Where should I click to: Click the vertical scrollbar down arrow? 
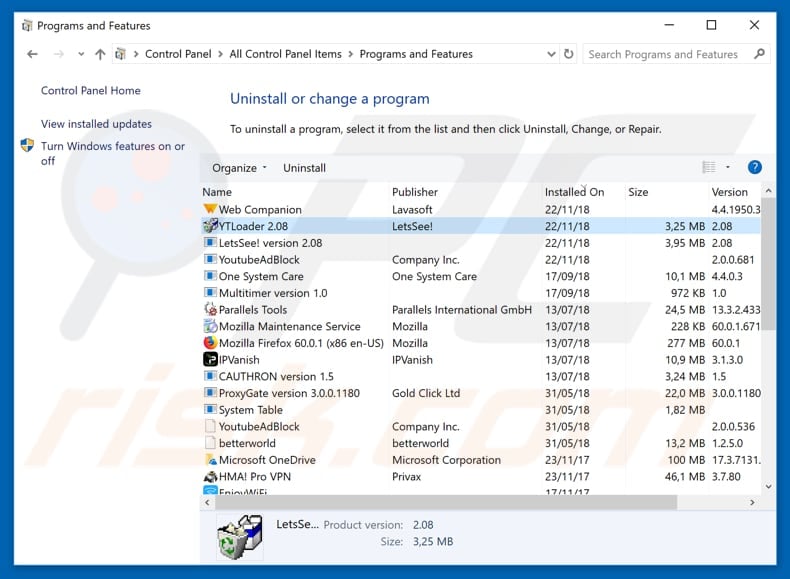pos(768,486)
